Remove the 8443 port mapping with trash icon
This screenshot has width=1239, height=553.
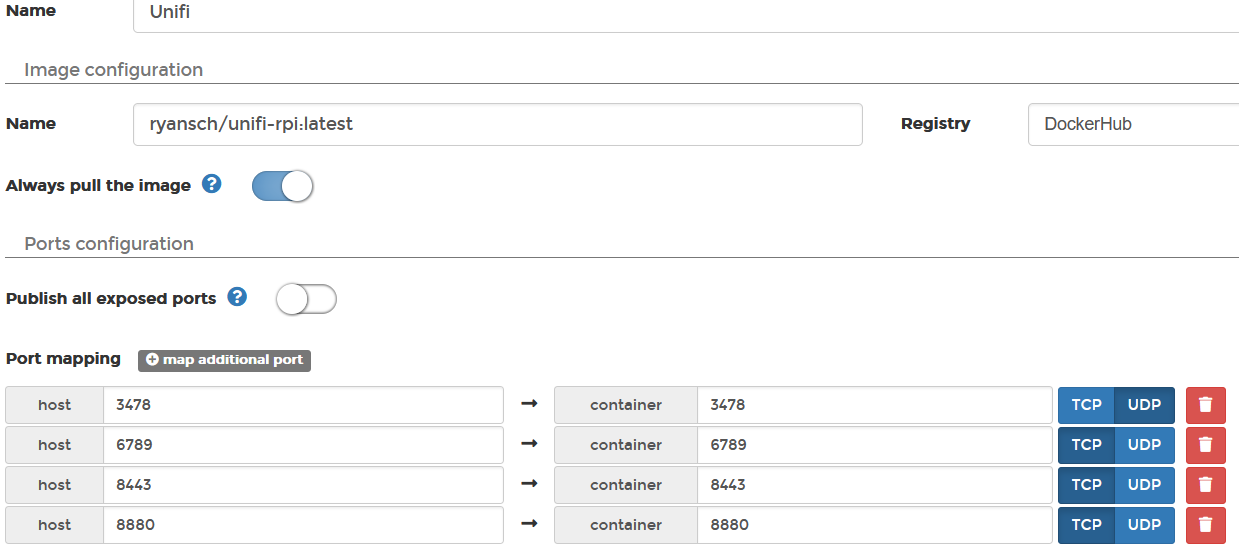1205,485
